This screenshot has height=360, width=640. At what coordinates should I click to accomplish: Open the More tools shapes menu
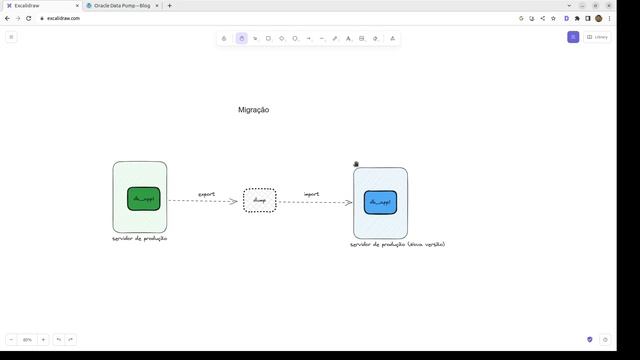click(x=393, y=38)
